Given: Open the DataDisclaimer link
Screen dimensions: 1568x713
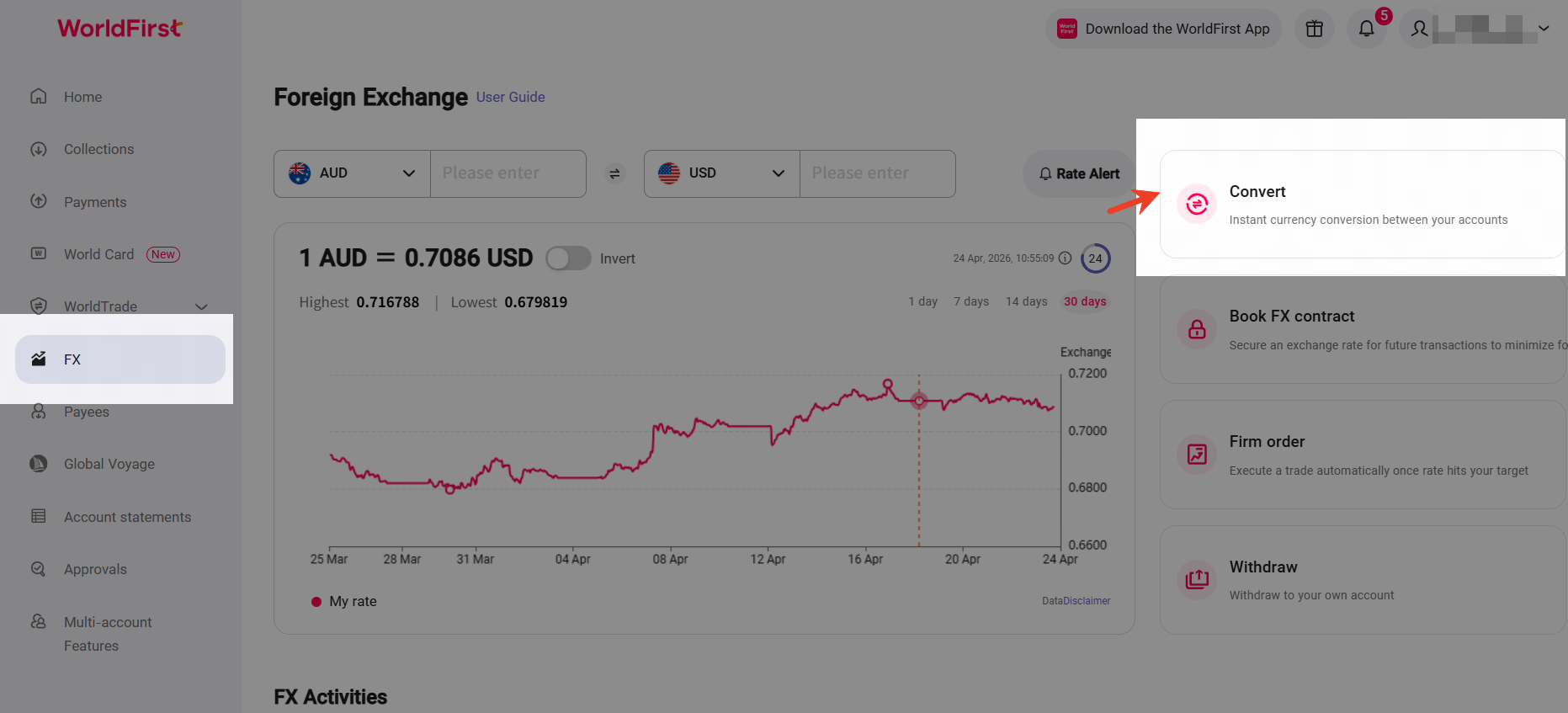Looking at the screenshot, I should 1076,601.
